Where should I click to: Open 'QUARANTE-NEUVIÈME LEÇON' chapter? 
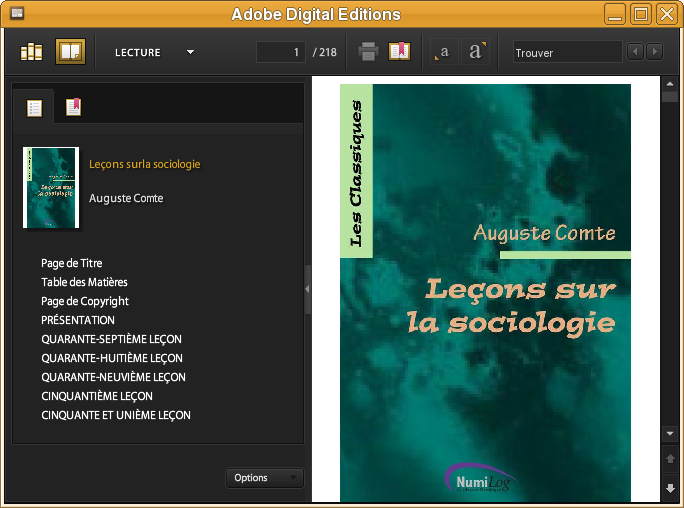tap(113, 377)
